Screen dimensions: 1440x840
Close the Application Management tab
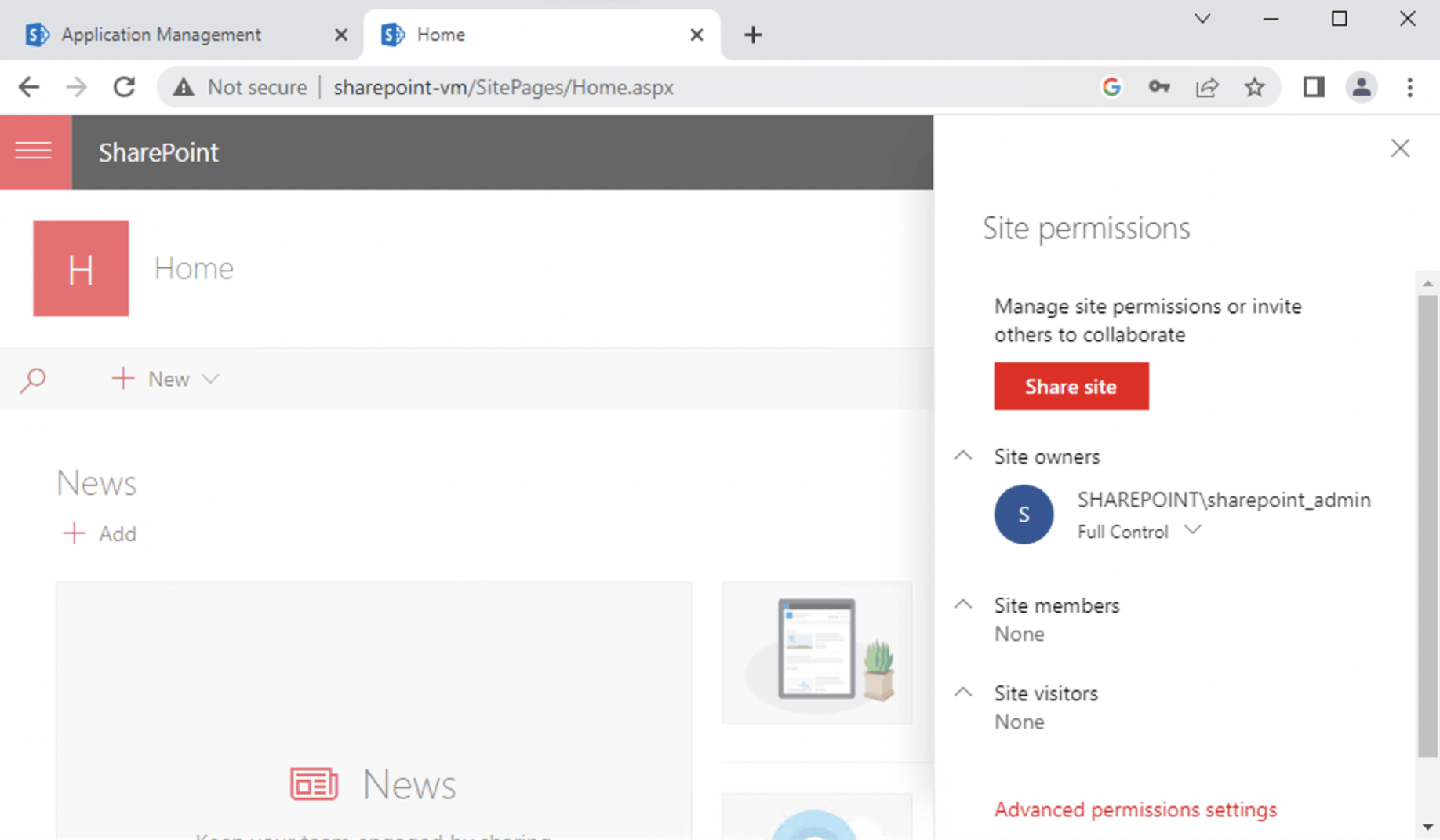click(341, 35)
